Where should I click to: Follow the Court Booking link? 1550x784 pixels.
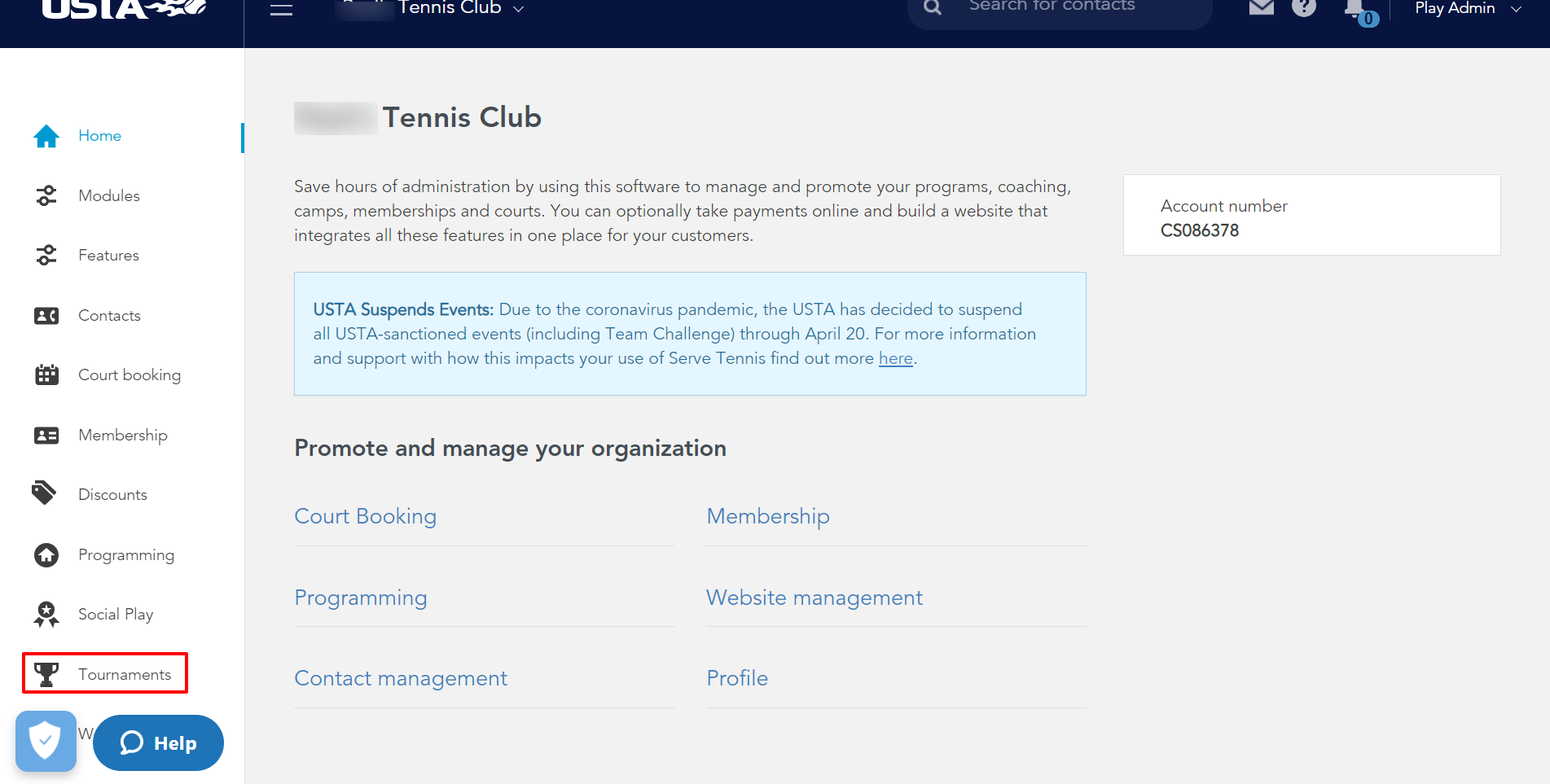tap(366, 516)
